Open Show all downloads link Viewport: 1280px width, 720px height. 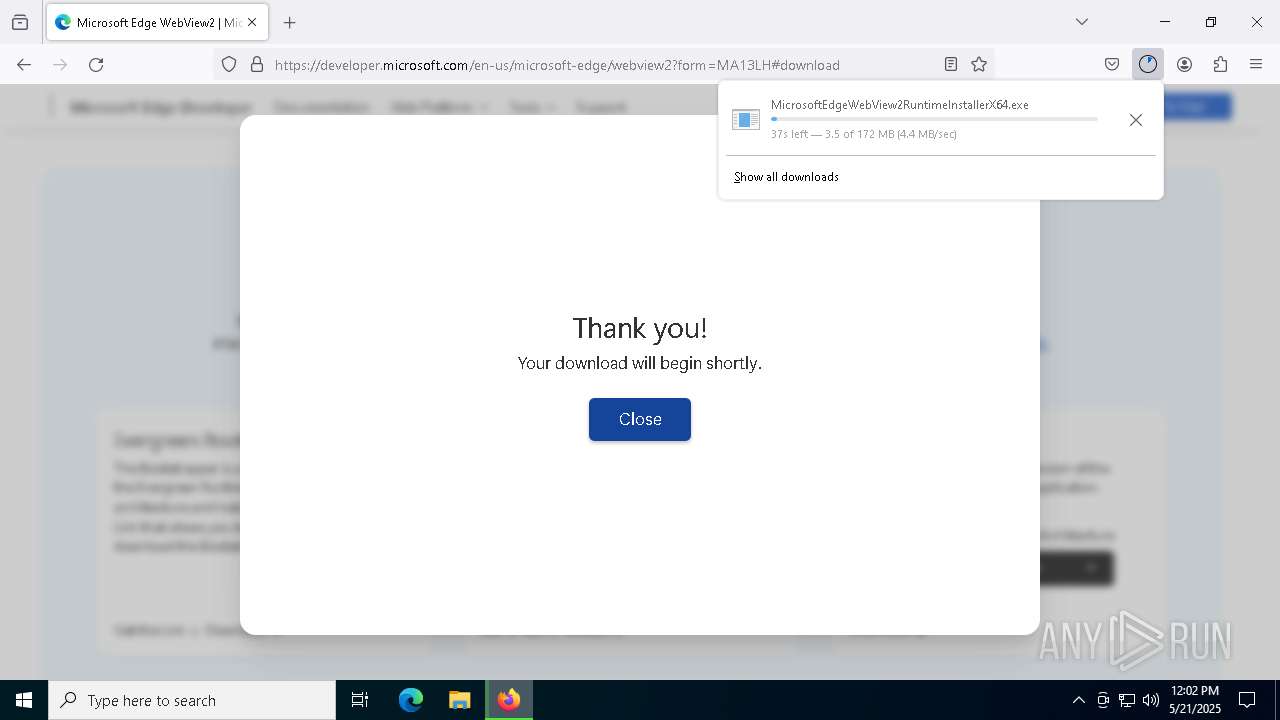click(786, 177)
